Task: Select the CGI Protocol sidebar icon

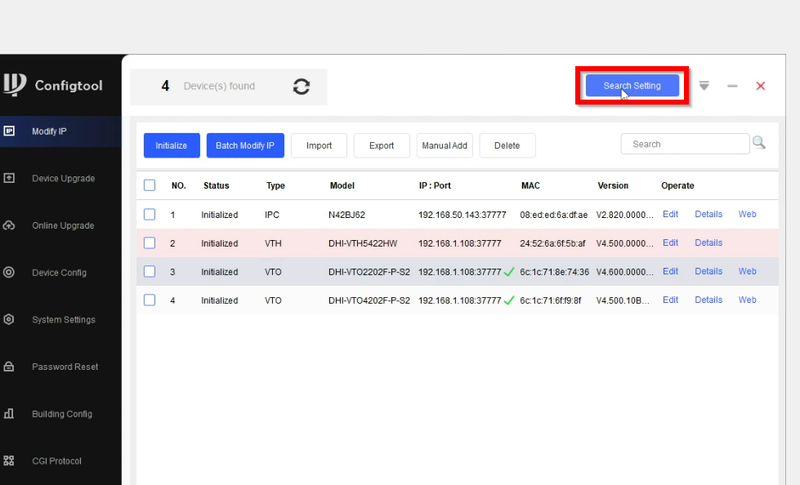Action: click(9, 461)
